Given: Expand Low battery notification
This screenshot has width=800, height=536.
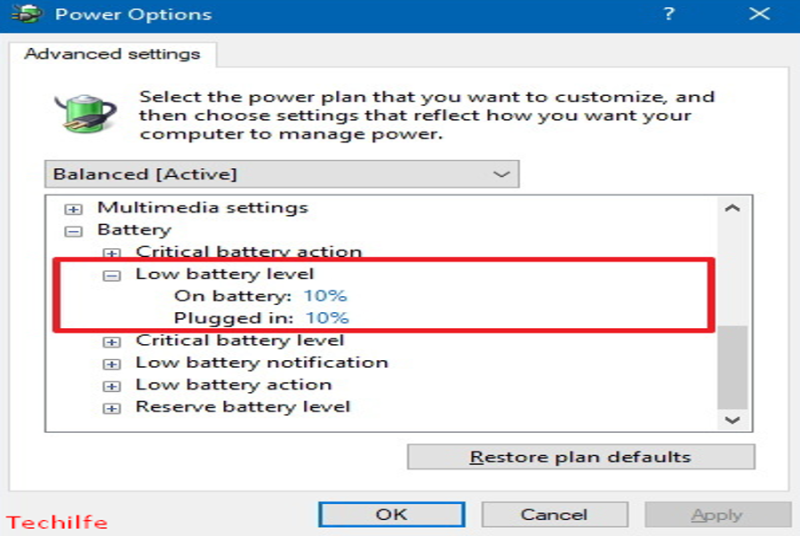Looking at the screenshot, I should 111,364.
